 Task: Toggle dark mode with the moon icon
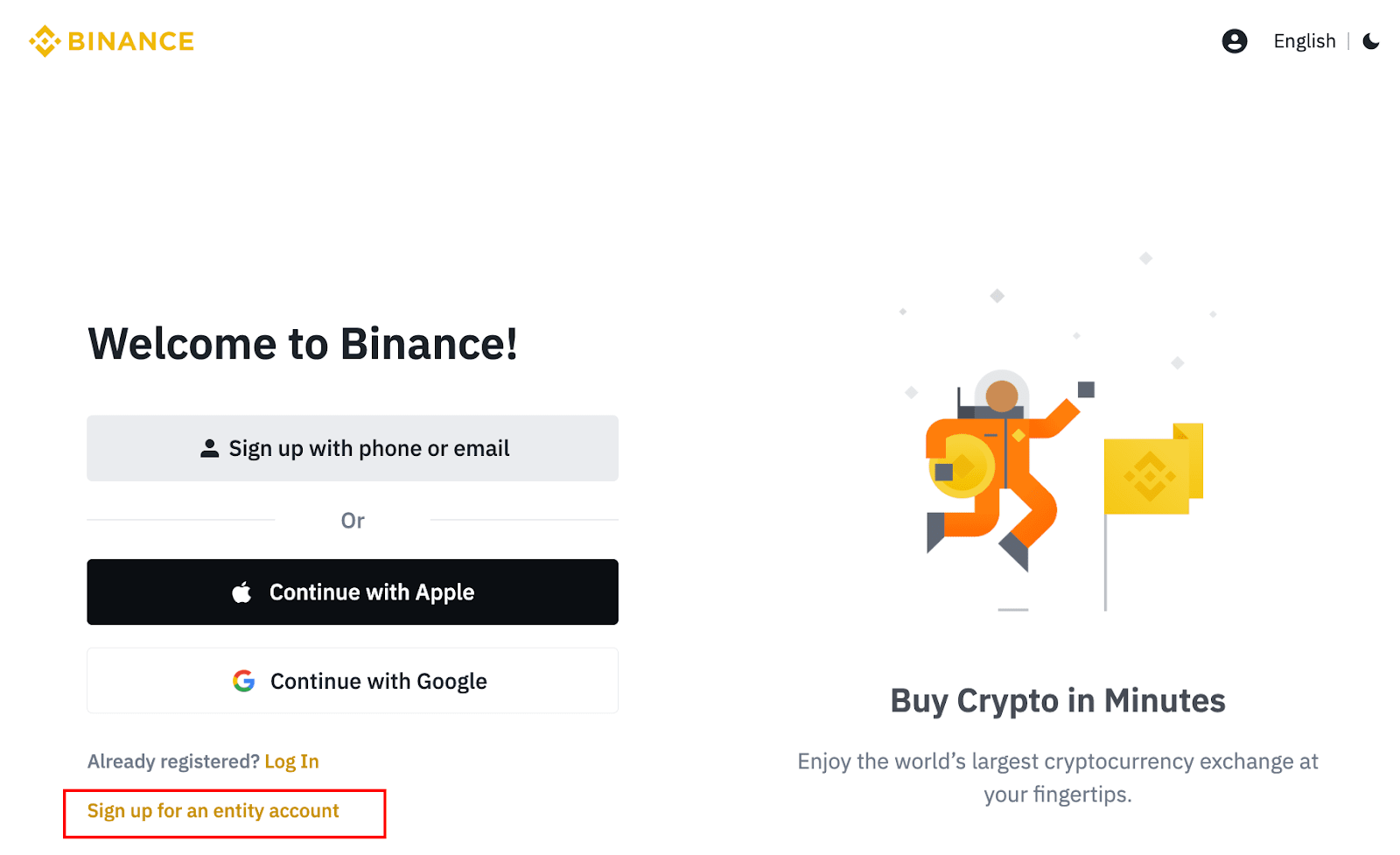[x=1371, y=41]
